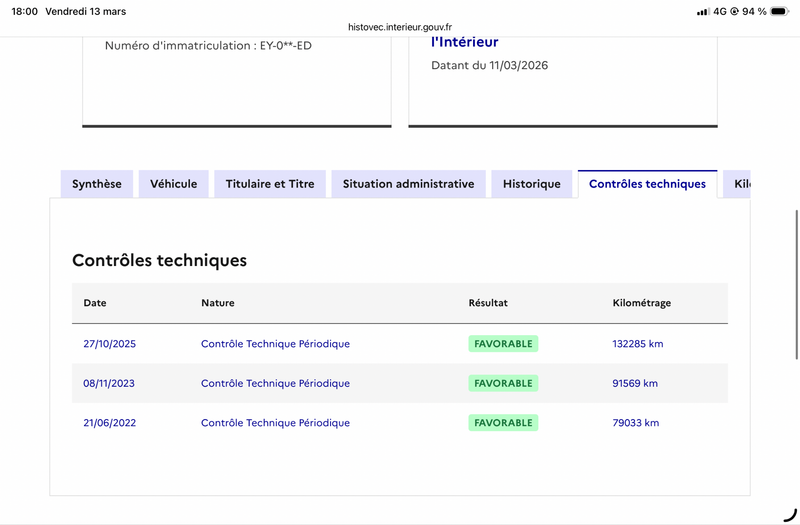Click the partially visible tab after Contrôles techniques
This screenshot has width=800, height=525.
(738, 184)
